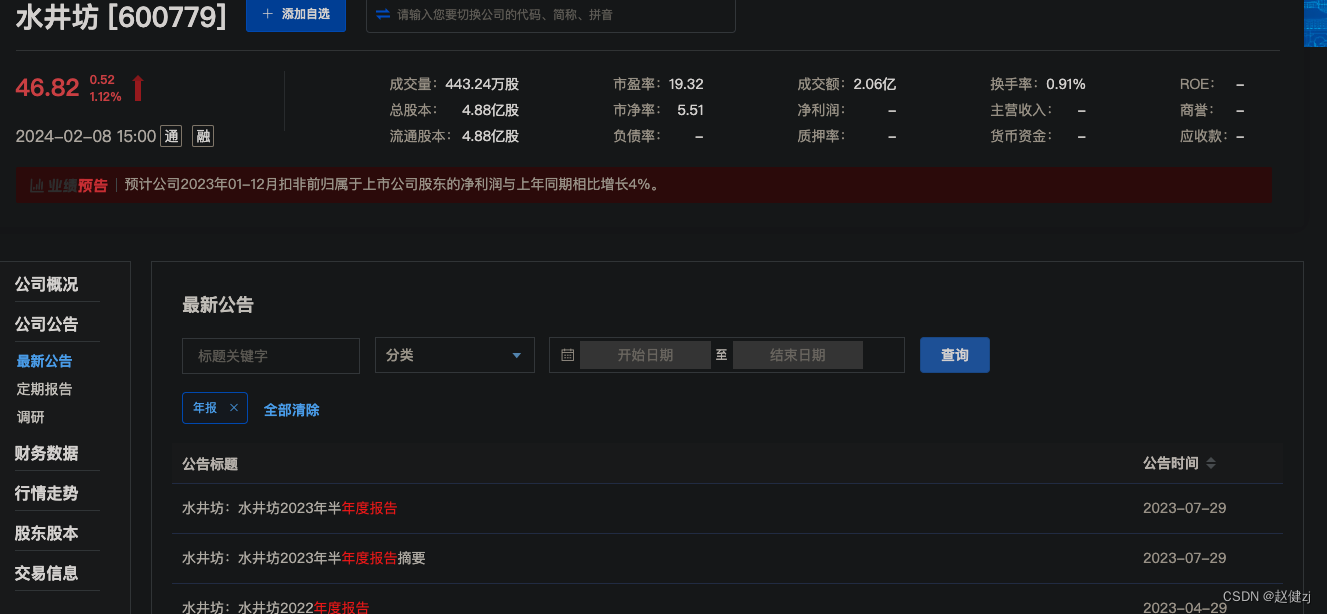This screenshot has height=614, width=1327.
Task: Open 公司概况 in sidebar
Action: pyautogui.click(x=46, y=284)
